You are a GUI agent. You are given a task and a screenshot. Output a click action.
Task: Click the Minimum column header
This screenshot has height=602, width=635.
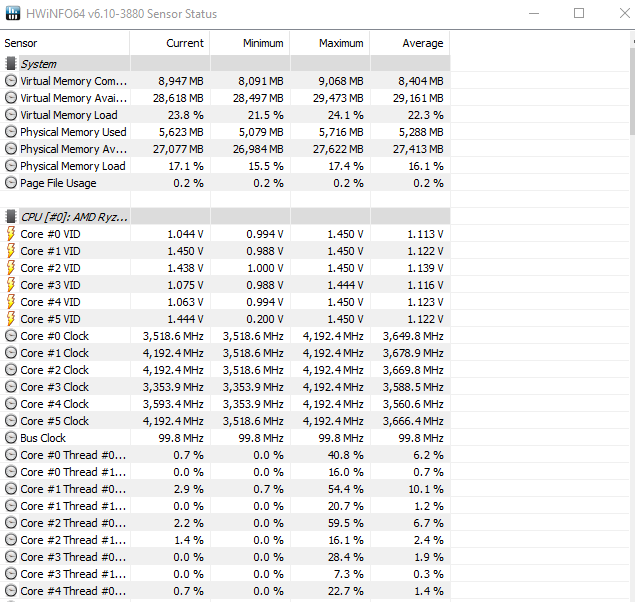tap(250, 43)
